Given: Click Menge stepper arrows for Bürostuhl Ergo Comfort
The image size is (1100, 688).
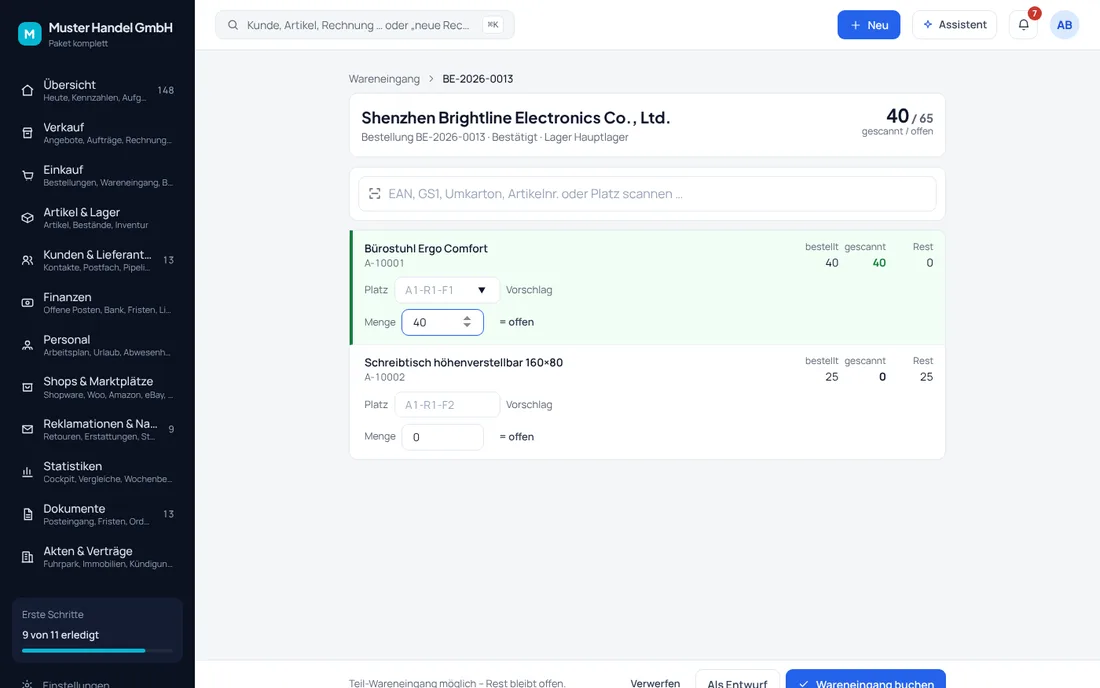Looking at the screenshot, I should 467,322.
